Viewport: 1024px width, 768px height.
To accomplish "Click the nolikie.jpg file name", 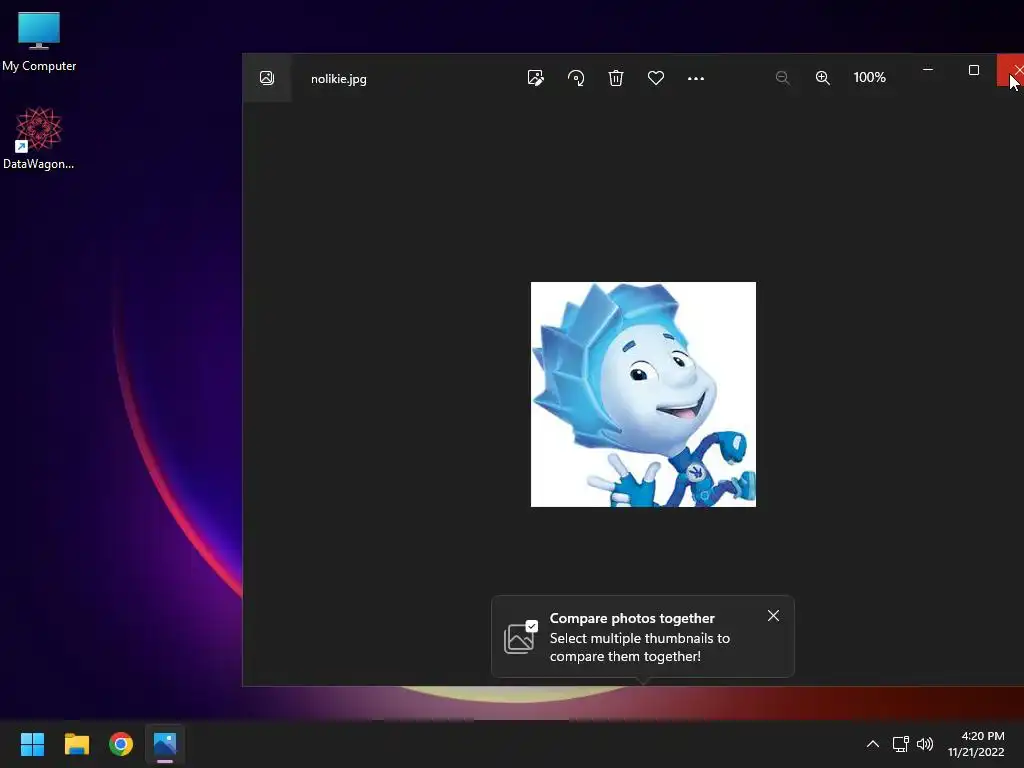I will (x=338, y=79).
